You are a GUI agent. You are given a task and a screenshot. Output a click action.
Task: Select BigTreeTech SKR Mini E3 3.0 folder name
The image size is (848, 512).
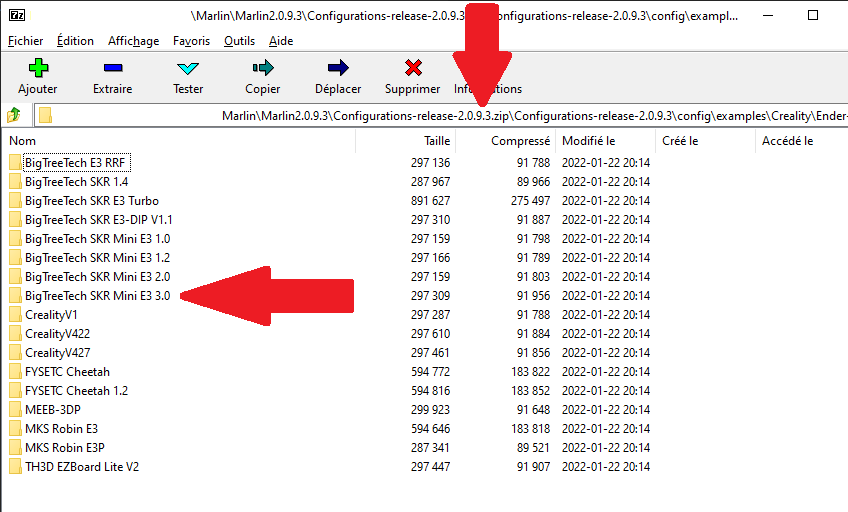(x=97, y=295)
